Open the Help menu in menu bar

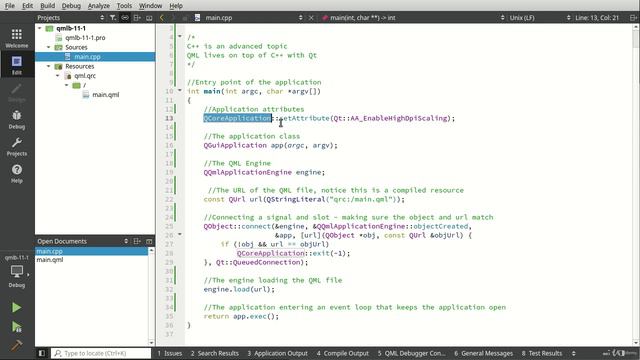(x=176, y=6)
